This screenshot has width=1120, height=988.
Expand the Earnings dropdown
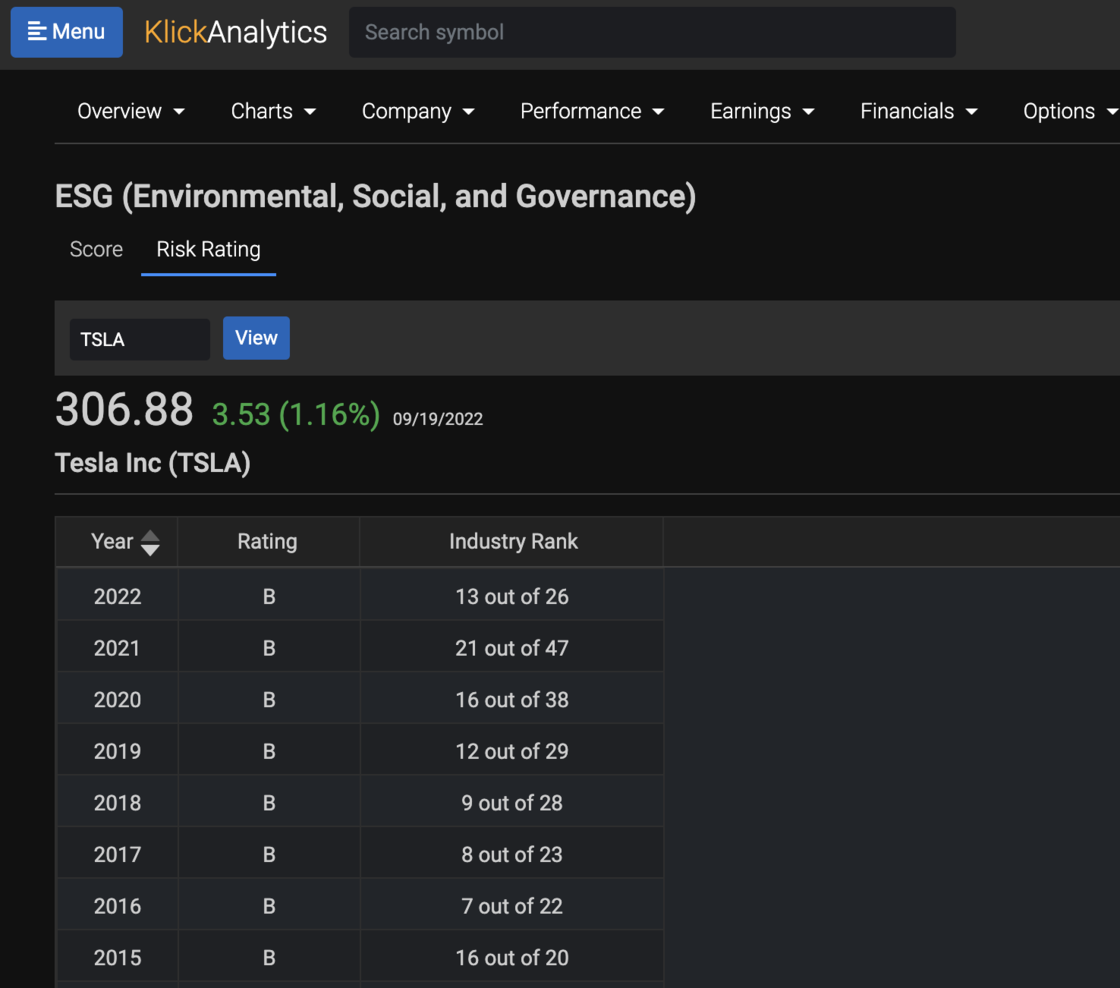[x=762, y=111]
